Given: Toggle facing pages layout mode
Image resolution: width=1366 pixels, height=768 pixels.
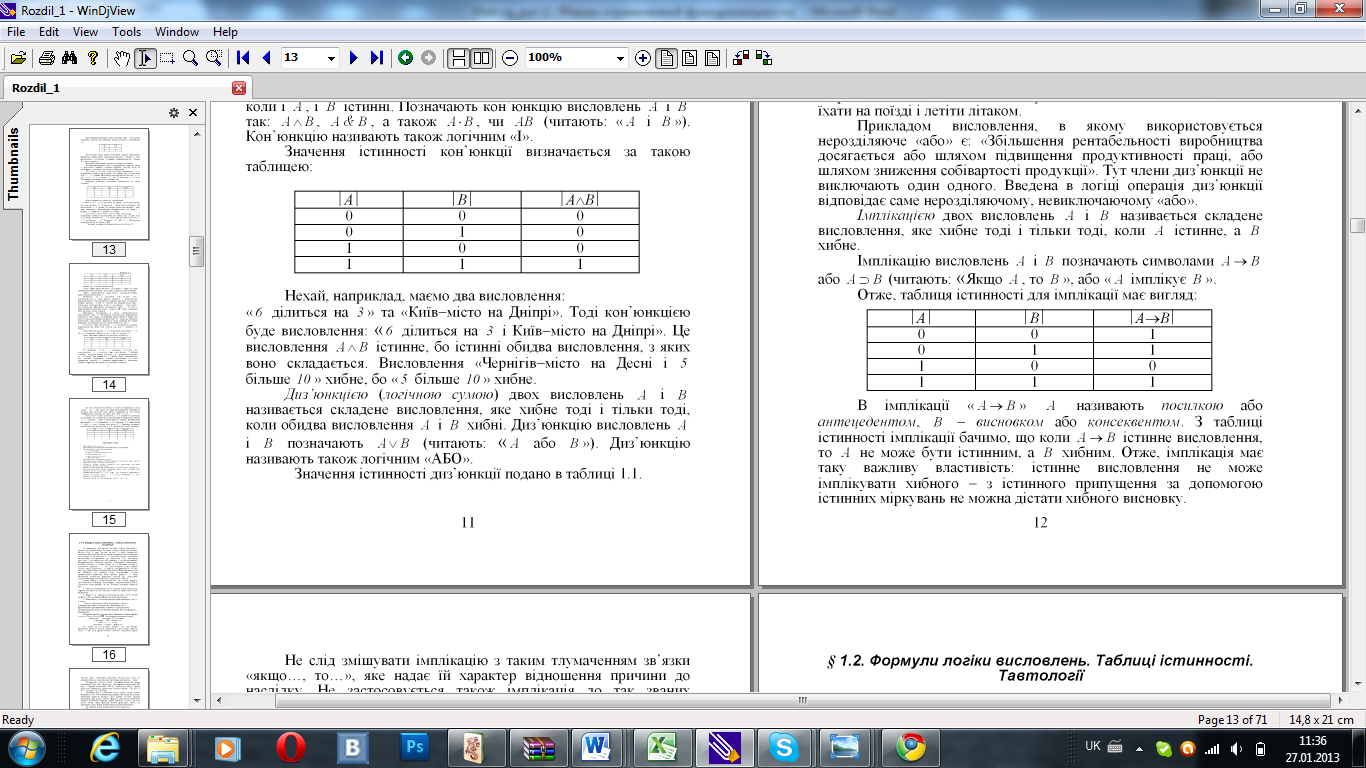Looking at the screenshot, I should [482, 58].
